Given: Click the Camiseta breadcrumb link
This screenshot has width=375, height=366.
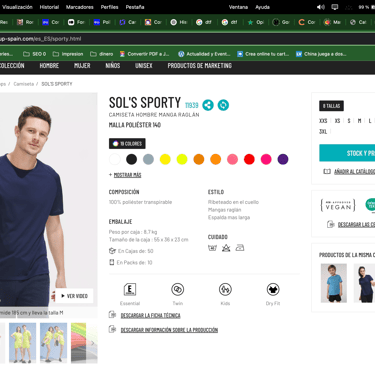Looking at the screenshot, I should click(x=24, y=84).
